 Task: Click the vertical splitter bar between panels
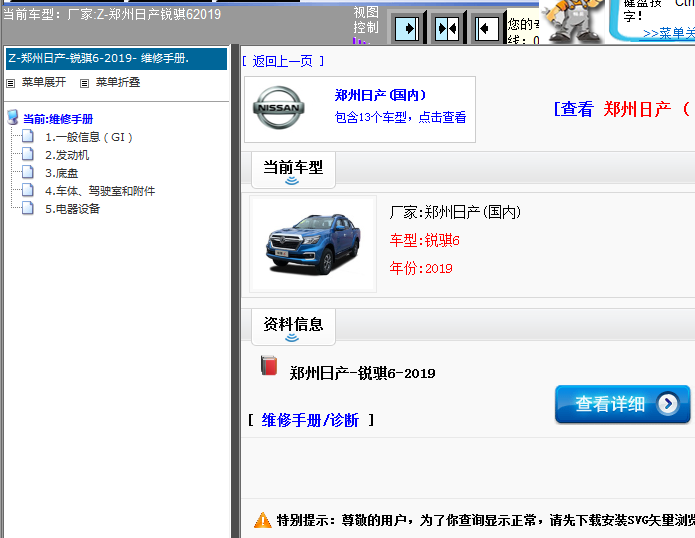(x=235, y=291)
